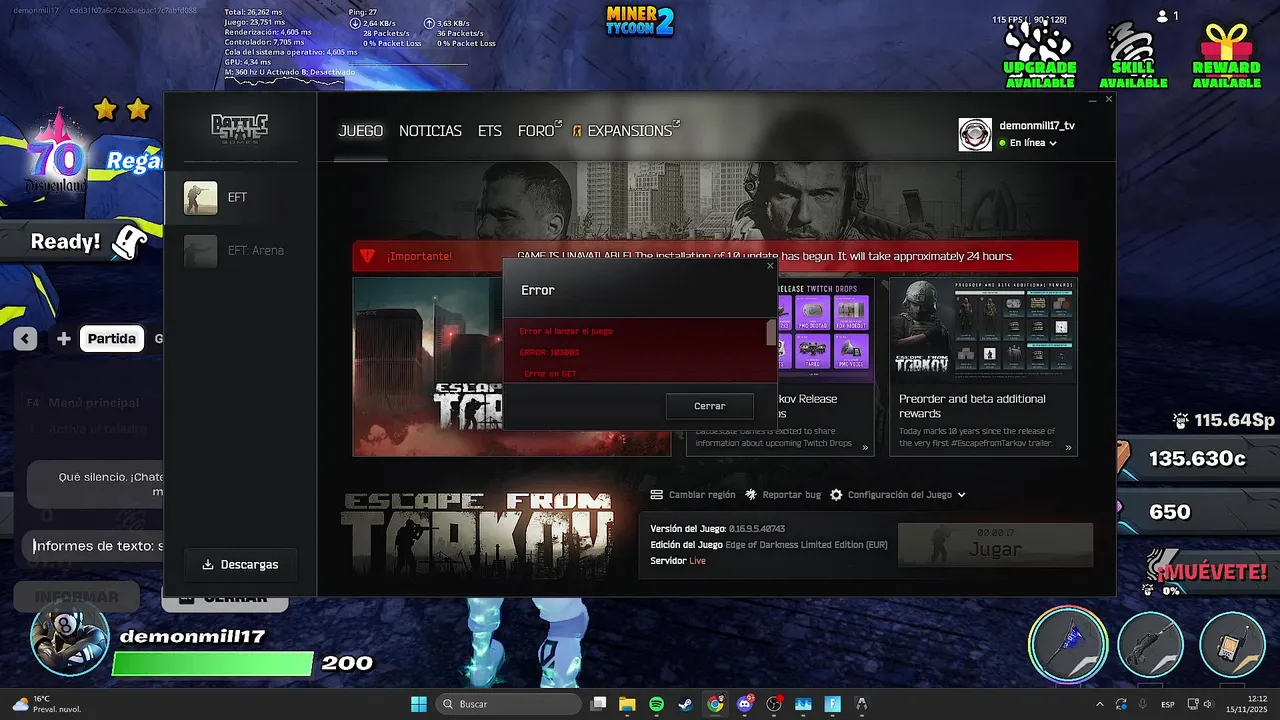Click the green player health bar

(x=213, y=663)
